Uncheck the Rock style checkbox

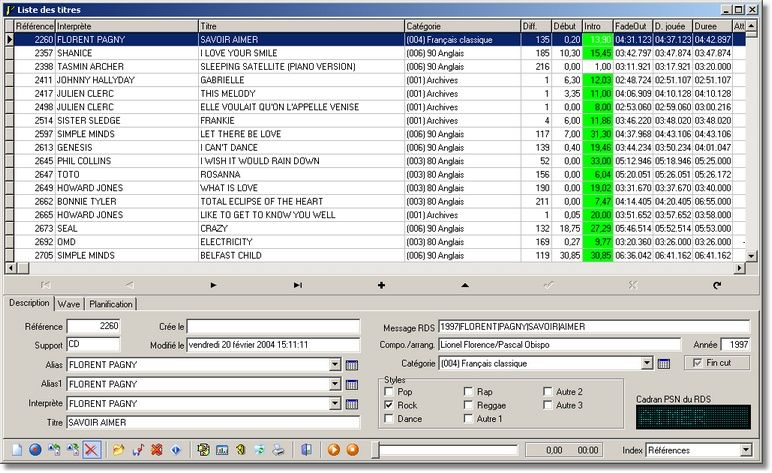click(389, 405)
